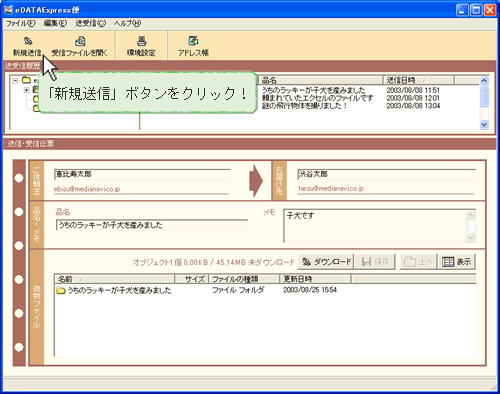Click the 上へ up-folder button
Viewport: 500px width, 394px height.
point(418,262)
